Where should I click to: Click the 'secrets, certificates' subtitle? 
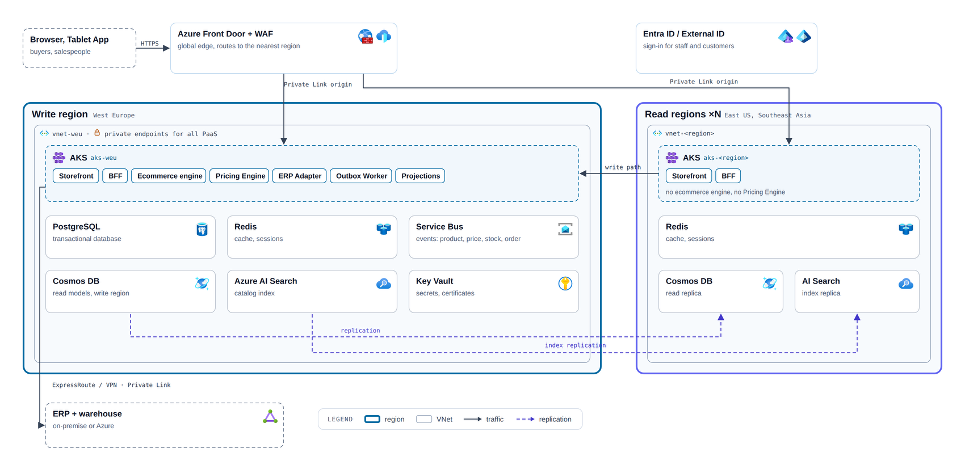coord(445,293)
